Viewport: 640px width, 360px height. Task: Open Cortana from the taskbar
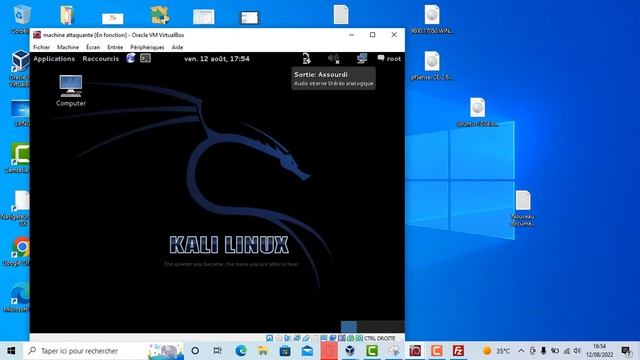(195, 351)
